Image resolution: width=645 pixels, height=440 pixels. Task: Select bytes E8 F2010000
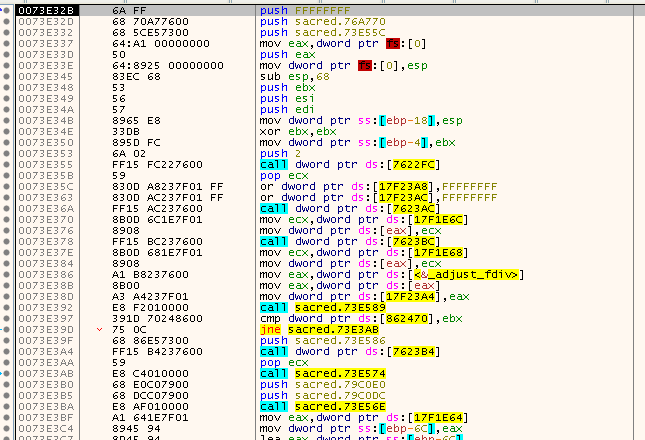[x=150, y=307]
